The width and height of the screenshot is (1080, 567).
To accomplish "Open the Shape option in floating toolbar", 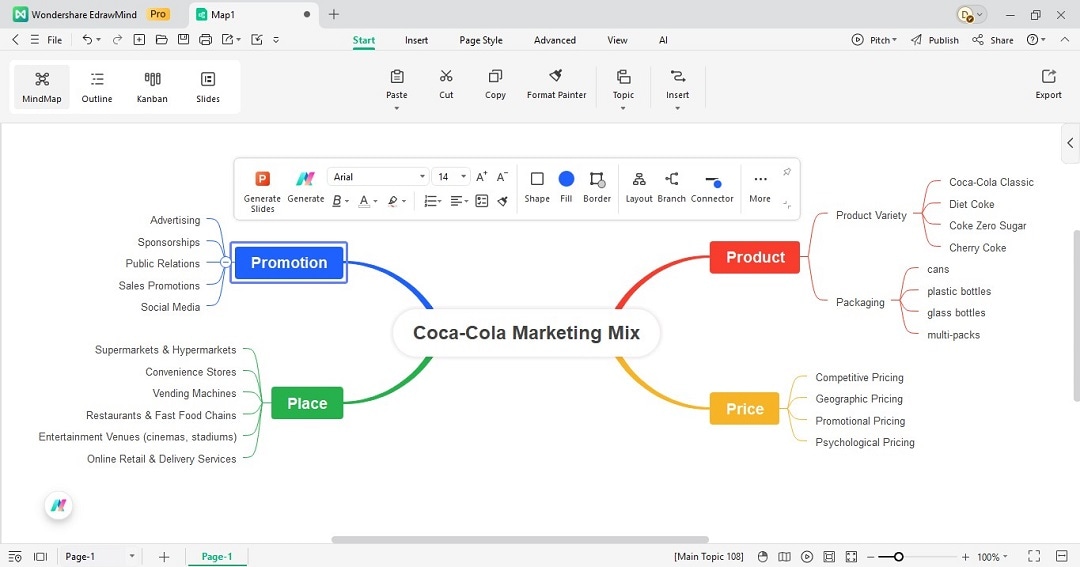I will click(537, 187).
